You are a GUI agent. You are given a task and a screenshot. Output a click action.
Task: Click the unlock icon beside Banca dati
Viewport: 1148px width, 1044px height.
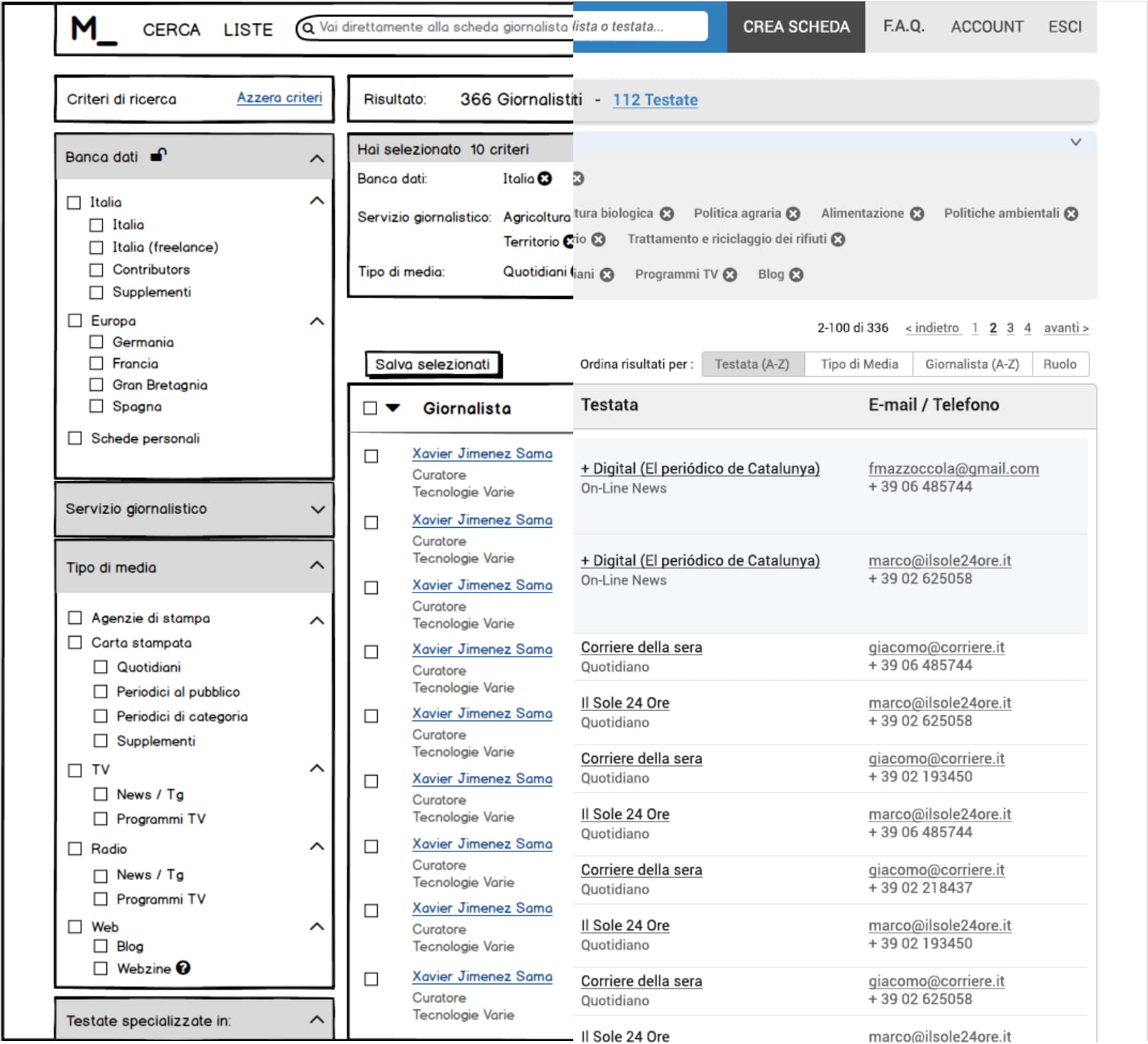(x=158, y=155)
